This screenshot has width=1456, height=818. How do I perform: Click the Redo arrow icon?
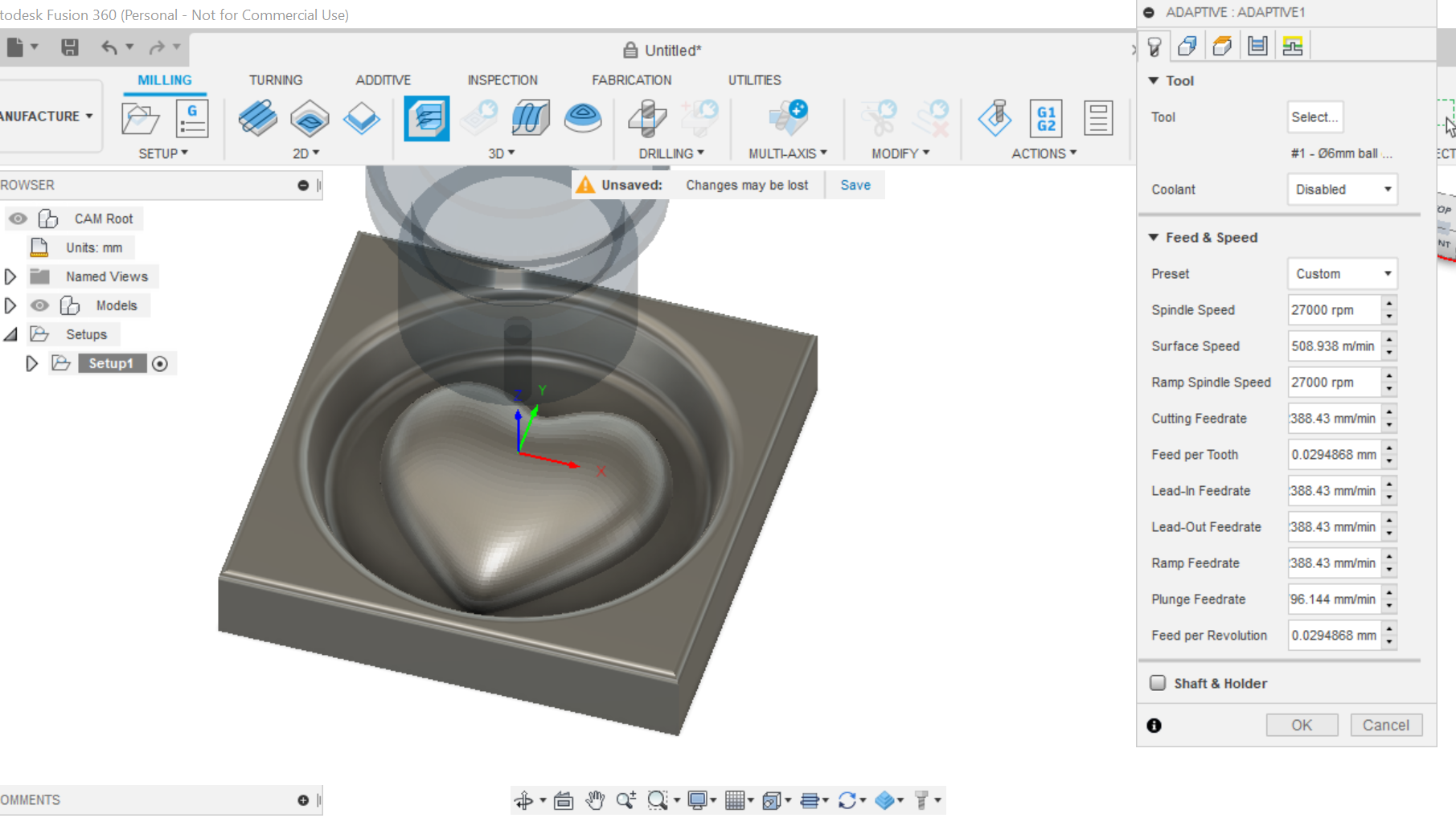(x=157, y=47)
